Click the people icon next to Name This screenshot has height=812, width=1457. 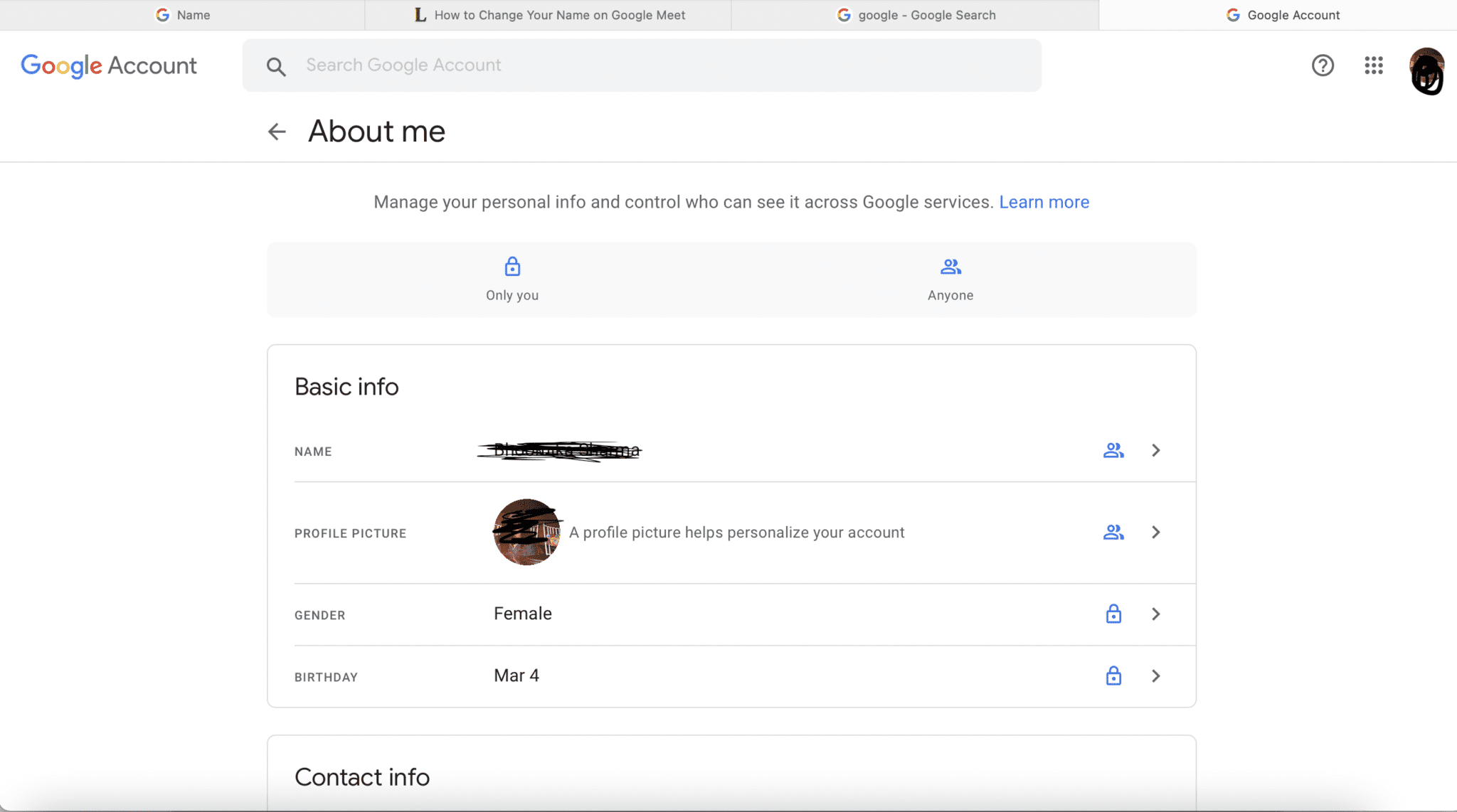click(x=1112, y=449)
